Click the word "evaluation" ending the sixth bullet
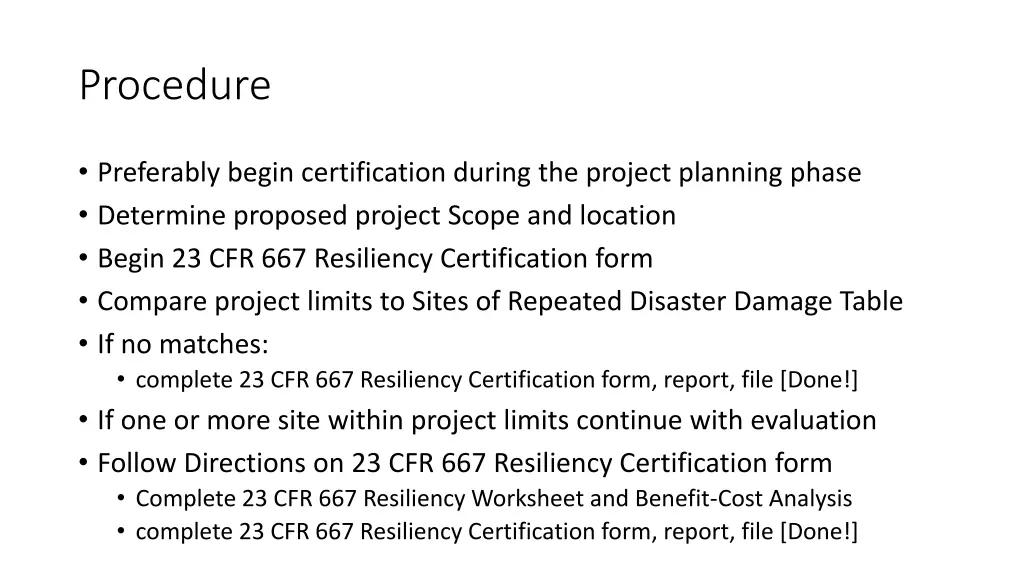This screenshot has height=576, width=1024. [813, 420]
